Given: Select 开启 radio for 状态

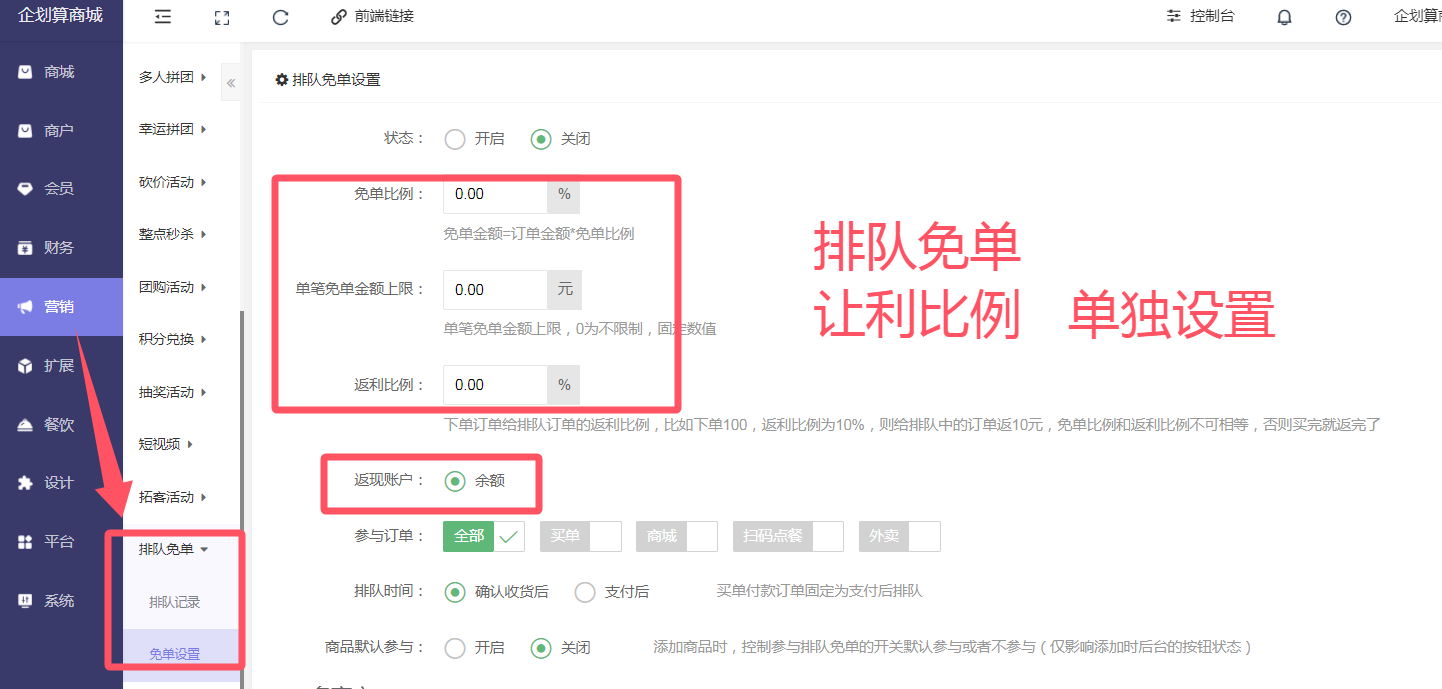Looking at the screenshot, I should coord(455,139).
